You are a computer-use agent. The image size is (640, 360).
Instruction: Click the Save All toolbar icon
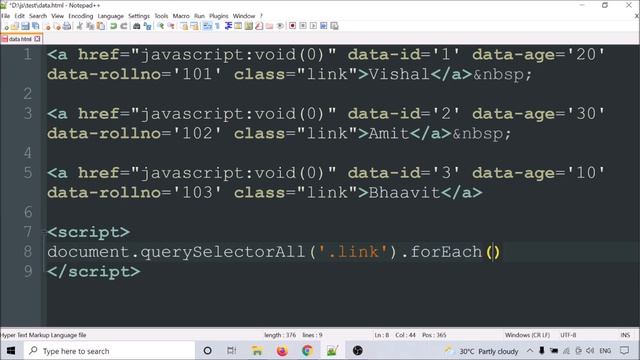point(36,26)
